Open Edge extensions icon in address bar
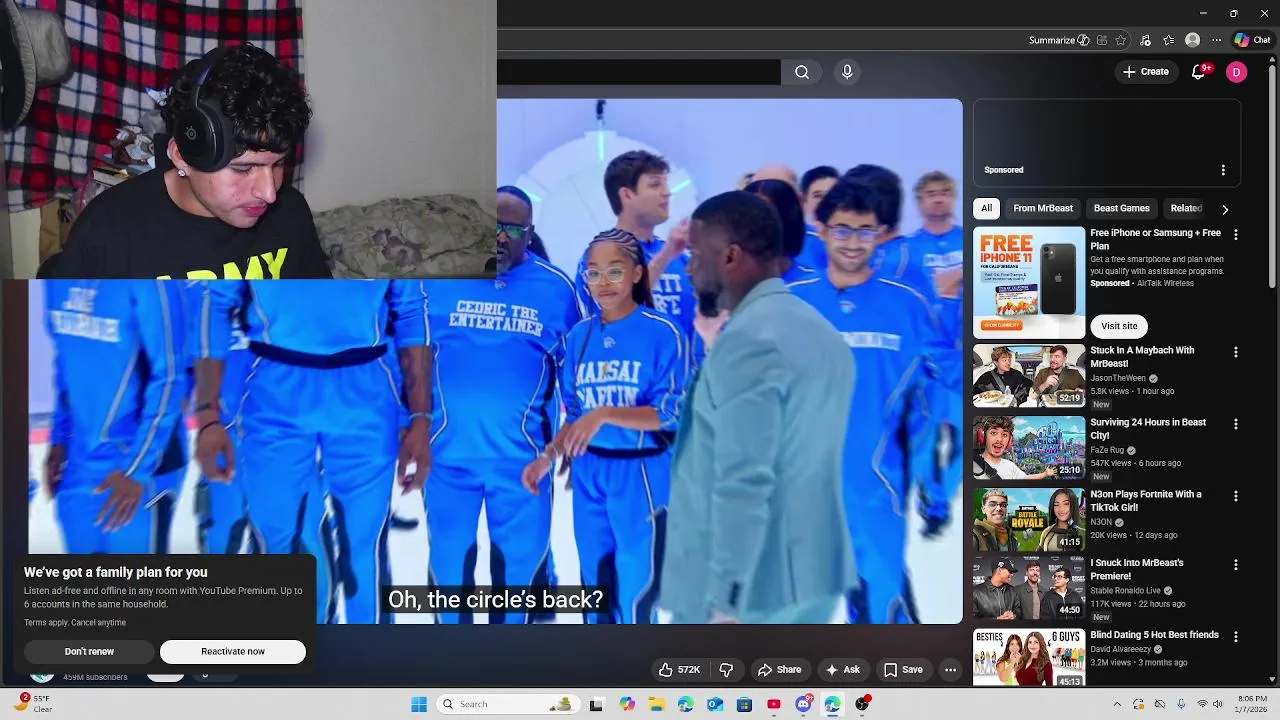The width and height of the screenshot is (1280, 720). click(1102, 40)
